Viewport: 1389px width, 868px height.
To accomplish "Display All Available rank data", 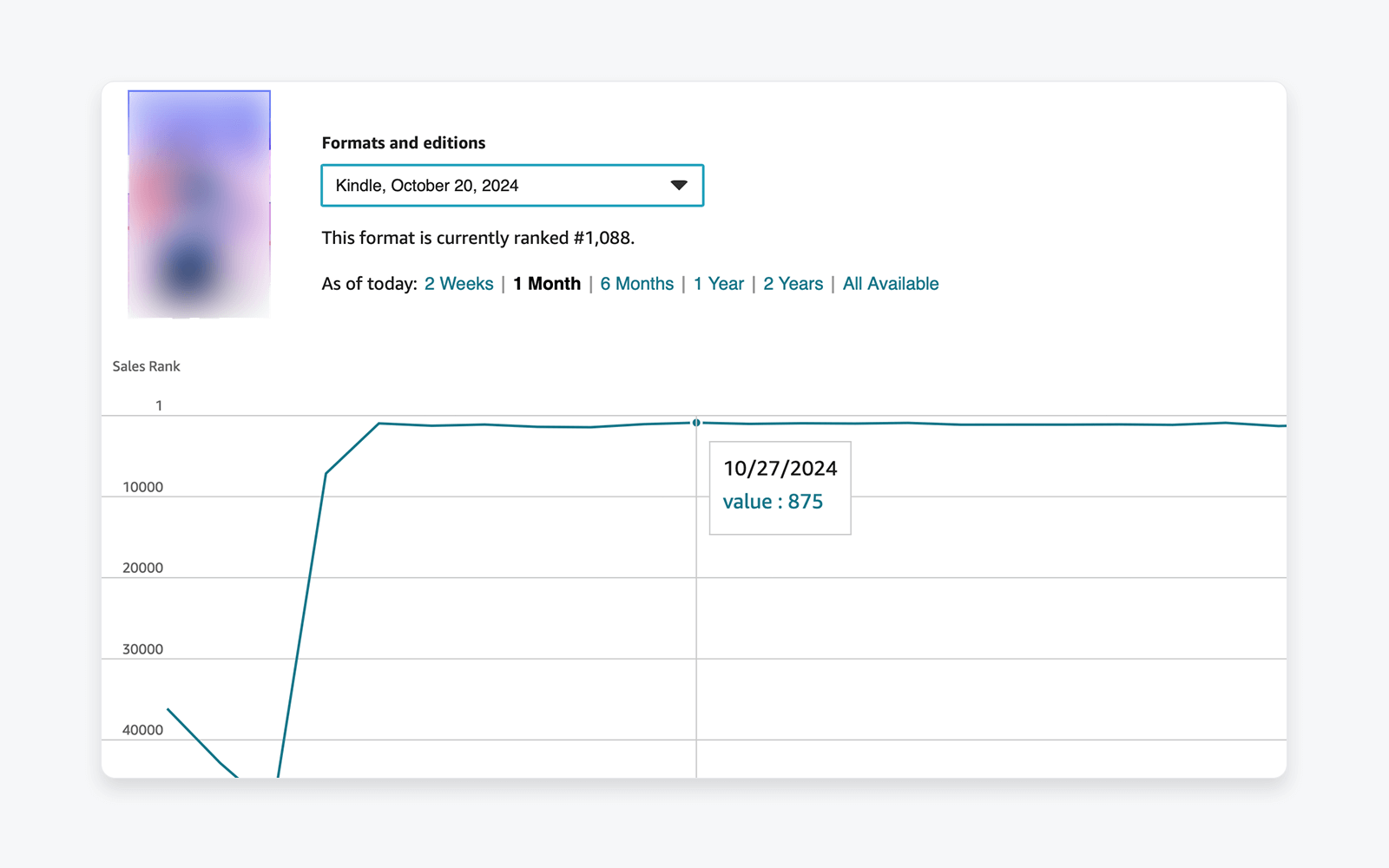I will [x=890, y=284].
